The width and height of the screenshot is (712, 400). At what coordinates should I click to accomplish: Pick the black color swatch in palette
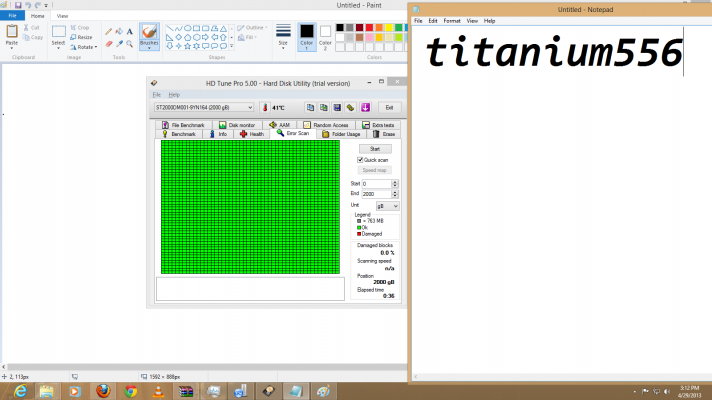coord(340,28)
